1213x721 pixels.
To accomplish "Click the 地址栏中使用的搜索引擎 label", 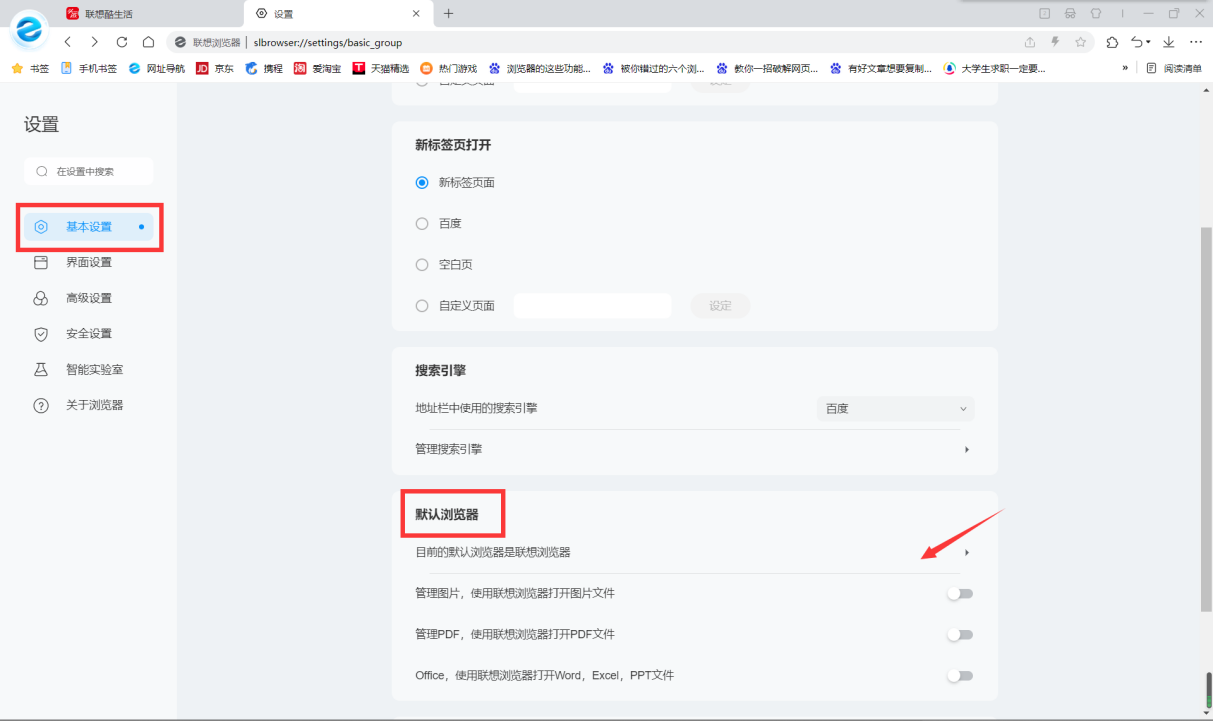I will tap(476, 409).
